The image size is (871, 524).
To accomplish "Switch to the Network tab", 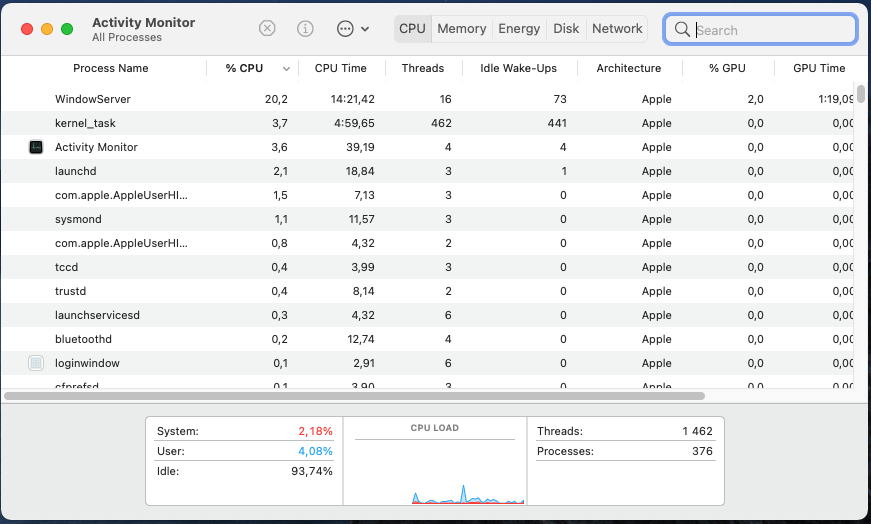I will pyautogui.click(x=617, y=29).
